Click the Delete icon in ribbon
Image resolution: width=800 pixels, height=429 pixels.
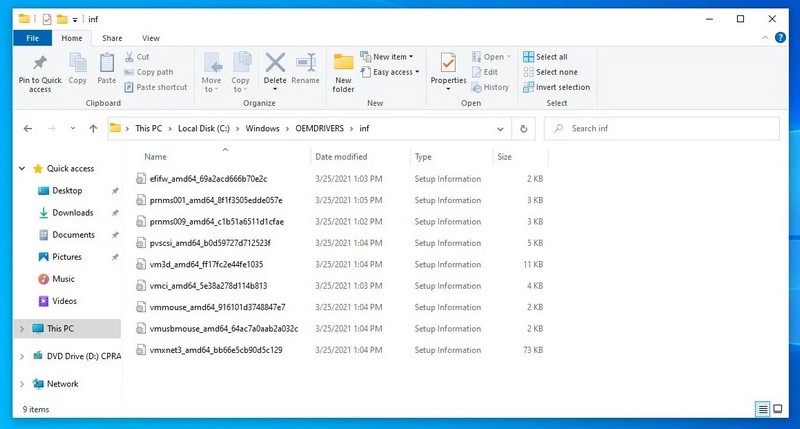(x=275, y=68)
